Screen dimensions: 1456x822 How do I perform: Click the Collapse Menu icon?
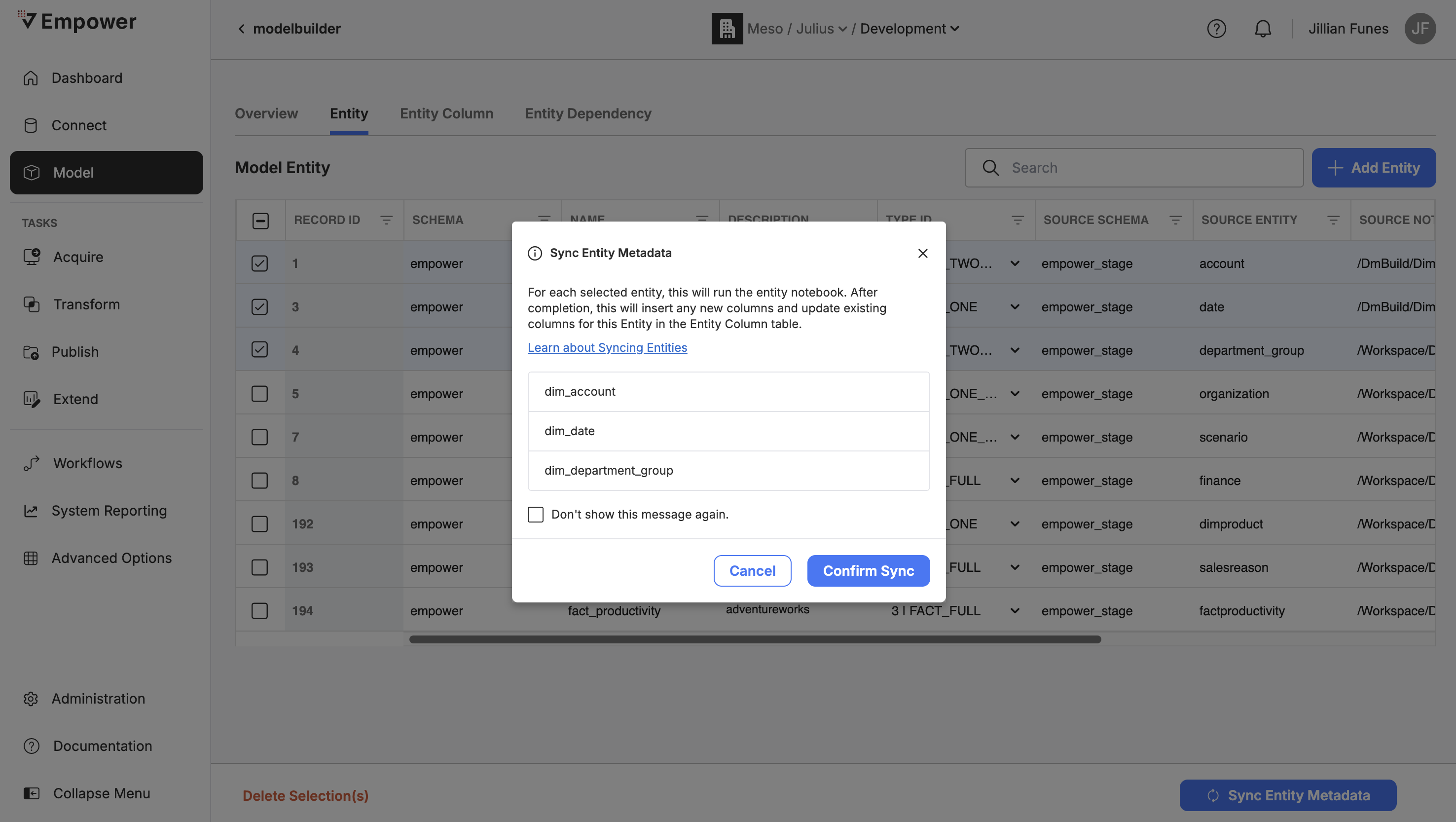(x=32, y=793)
